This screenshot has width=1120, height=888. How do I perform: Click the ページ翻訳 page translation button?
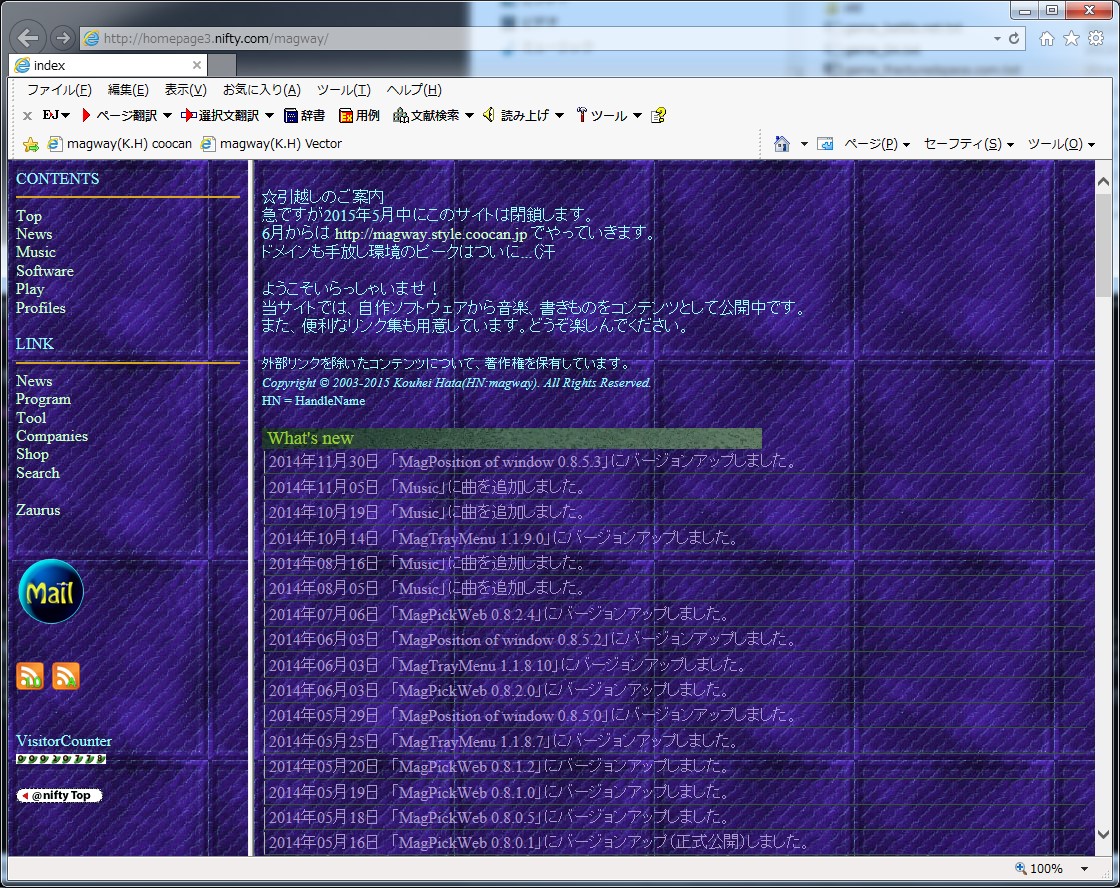pos(119,115)
